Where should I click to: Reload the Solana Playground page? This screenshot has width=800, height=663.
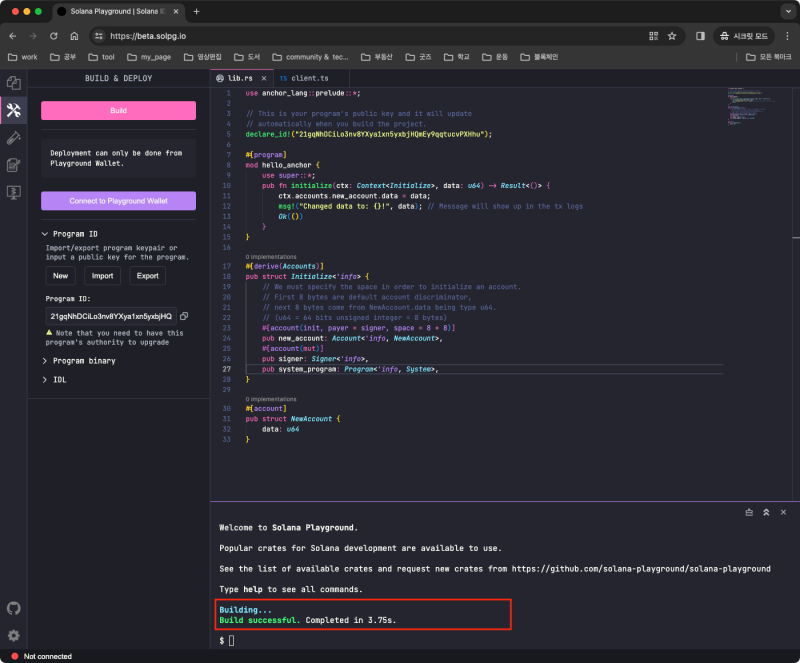[x=54, y=36]
